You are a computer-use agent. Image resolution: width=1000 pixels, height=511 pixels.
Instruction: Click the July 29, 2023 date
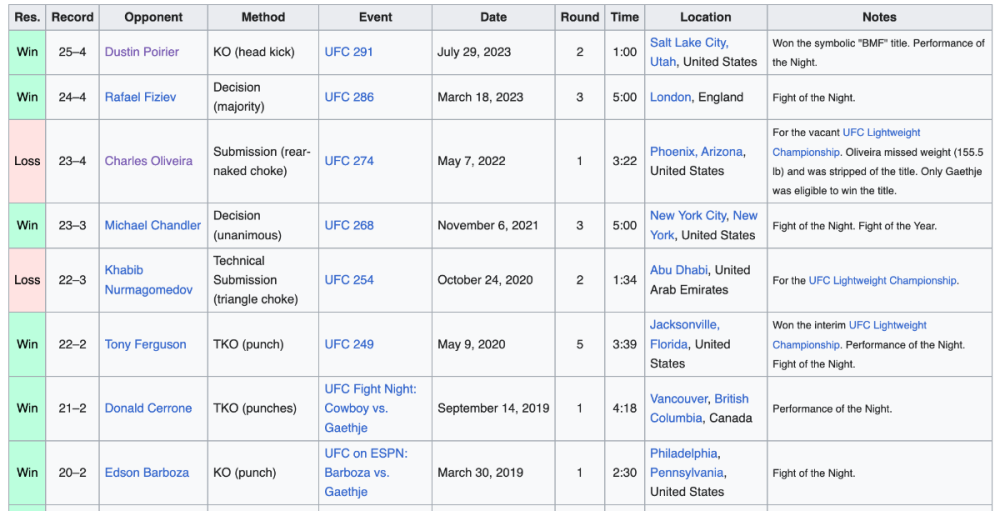tap(474, 52)
